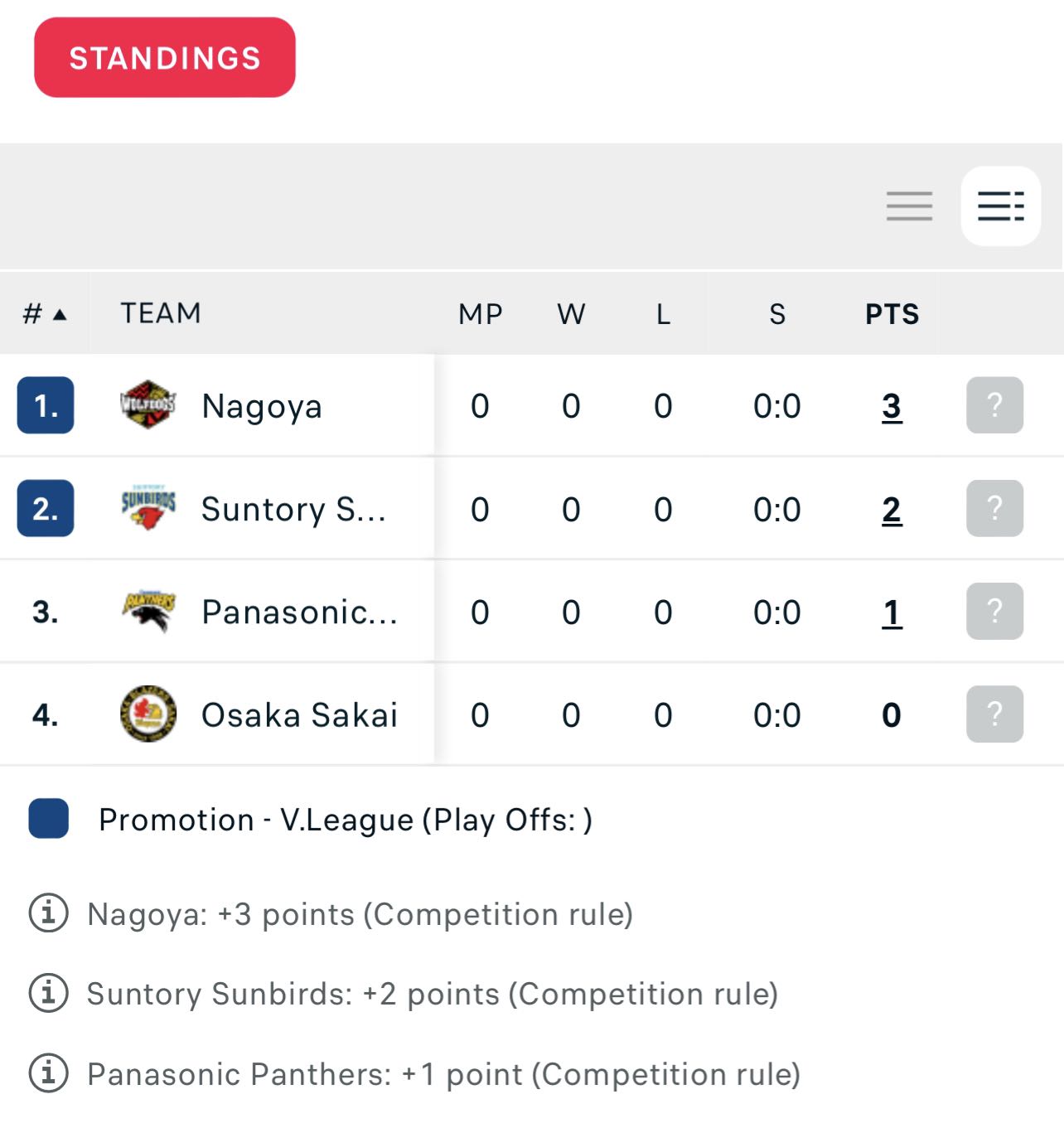Image resolution: width=1064 pixels, height=1128 pixels.
Task: Click the position 2 rank badge
Action: [x=46, y=508]
